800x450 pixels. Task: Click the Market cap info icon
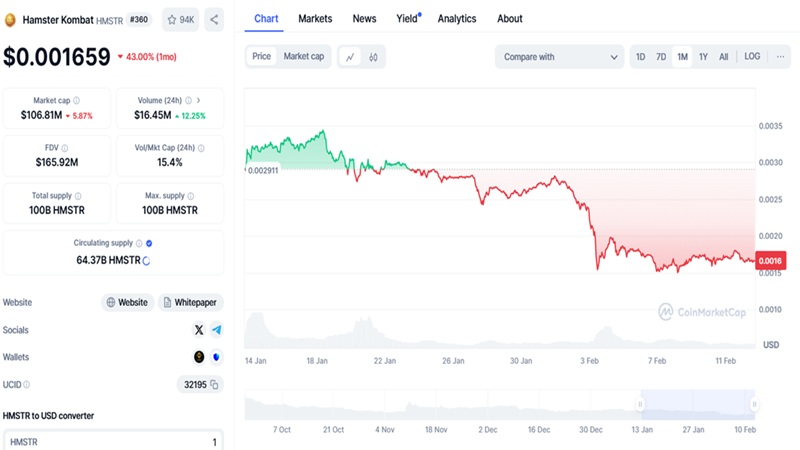77,101
